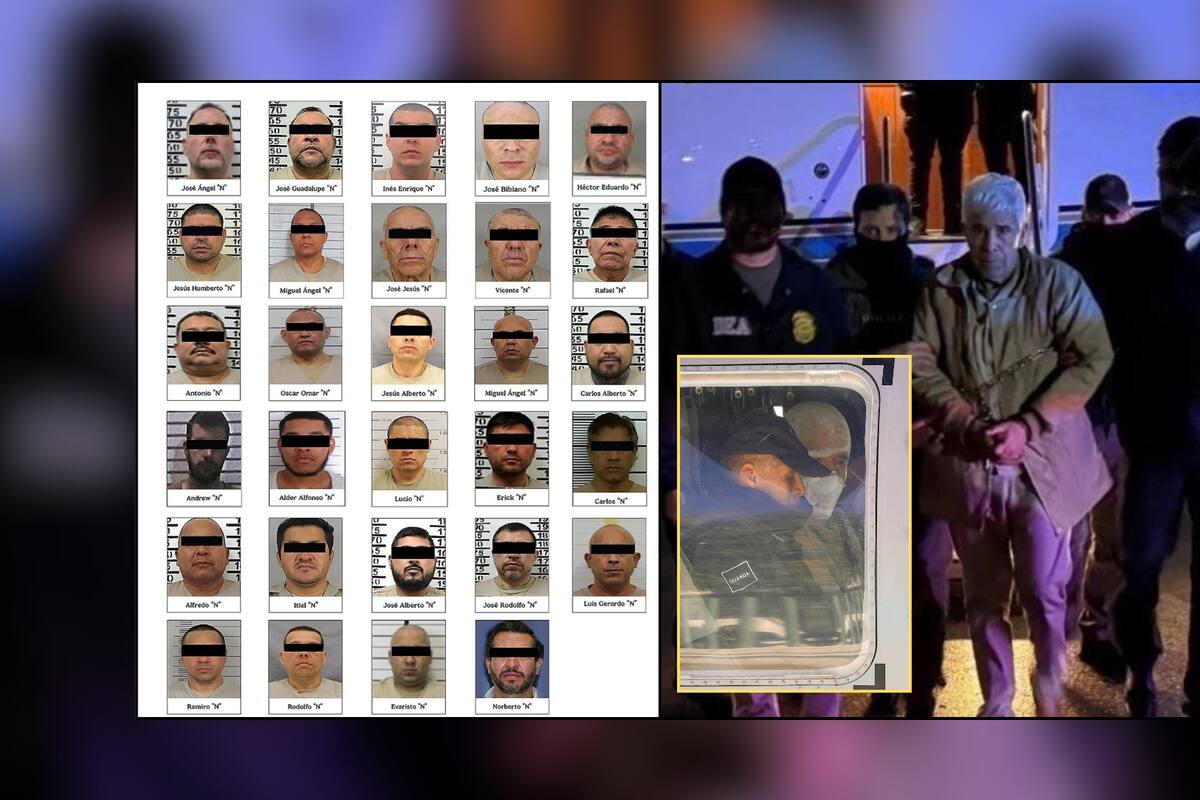Viewport: 1200px width, 800px height.
Task: Open the Inés Enrique "N" photo
Action: tap(408, 140)
